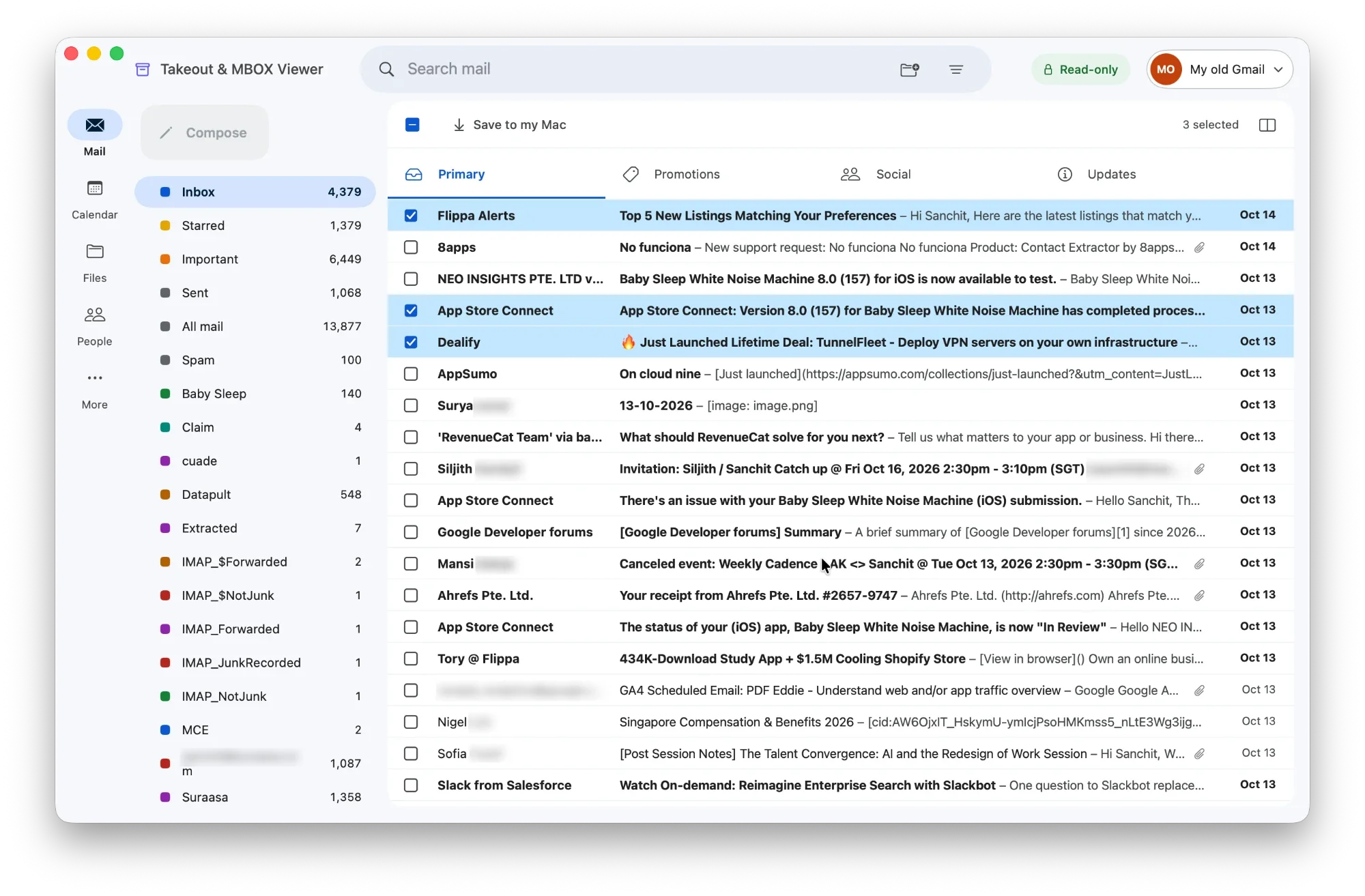Screen dimensions: 1365x896
Task: Click the More ellipsis icon in sidebar
Action: 95,378
